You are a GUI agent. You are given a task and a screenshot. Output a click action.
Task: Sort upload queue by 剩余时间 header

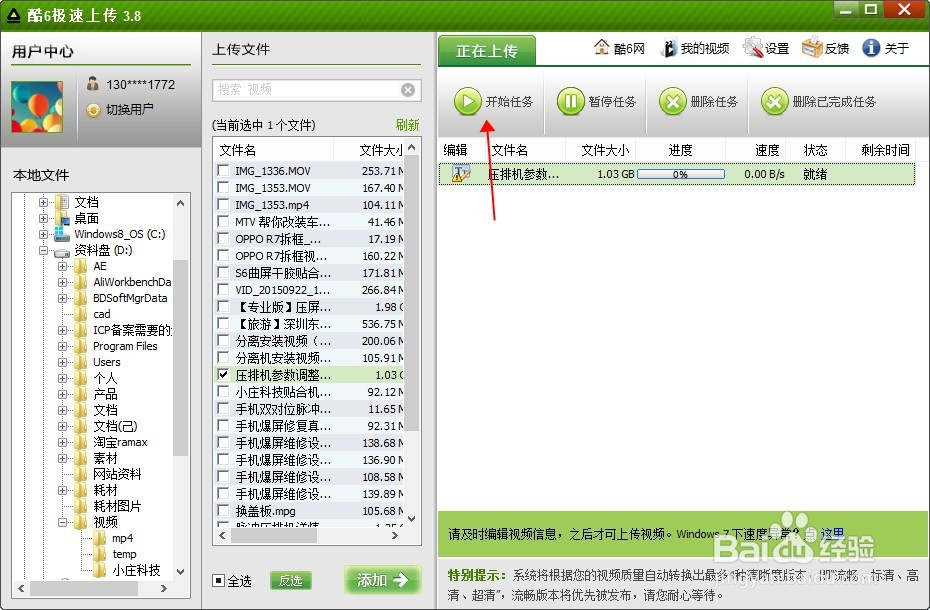tap(884, 150)
